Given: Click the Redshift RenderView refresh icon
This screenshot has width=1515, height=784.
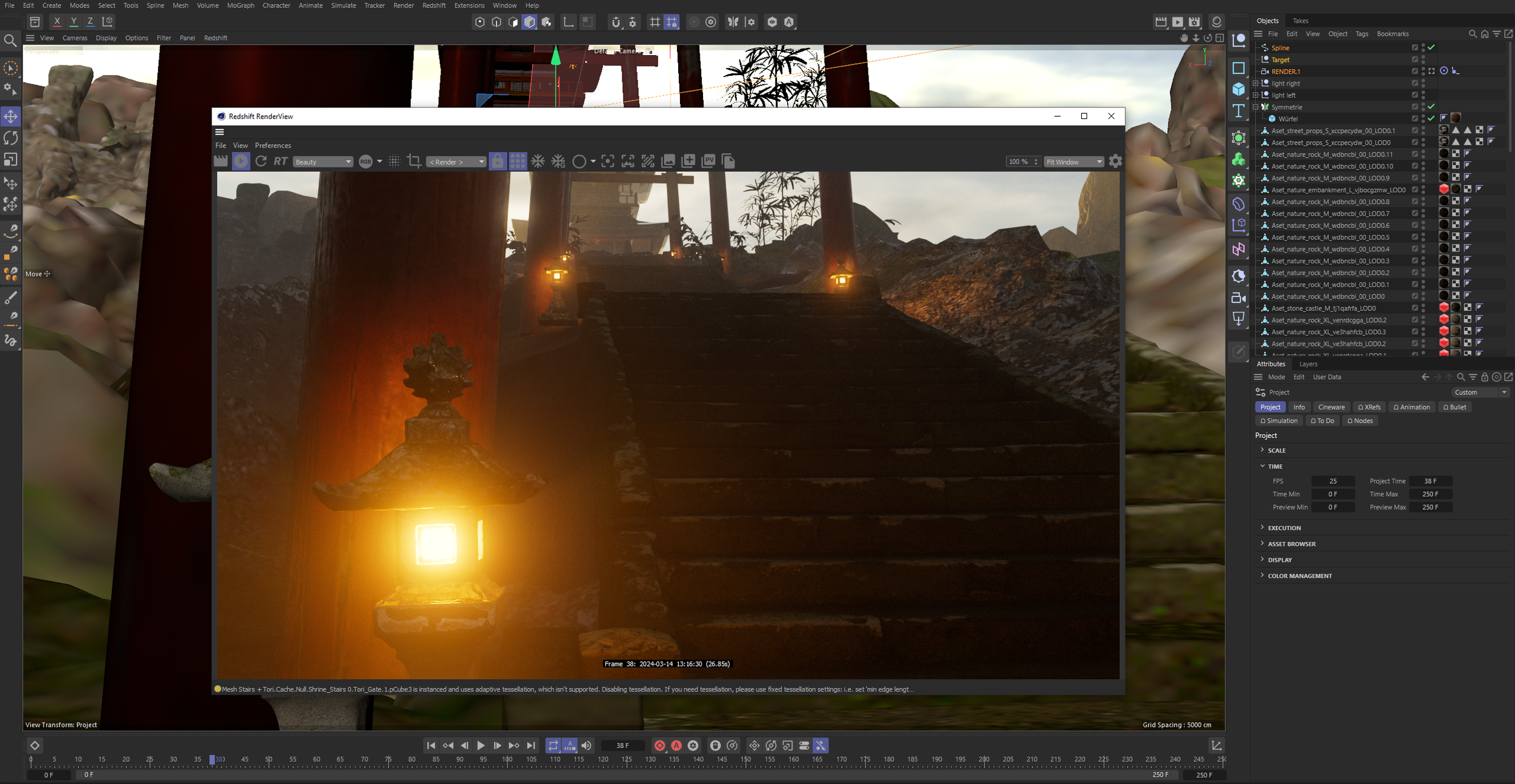Looking at the screenshot, I should click(261, 161).
